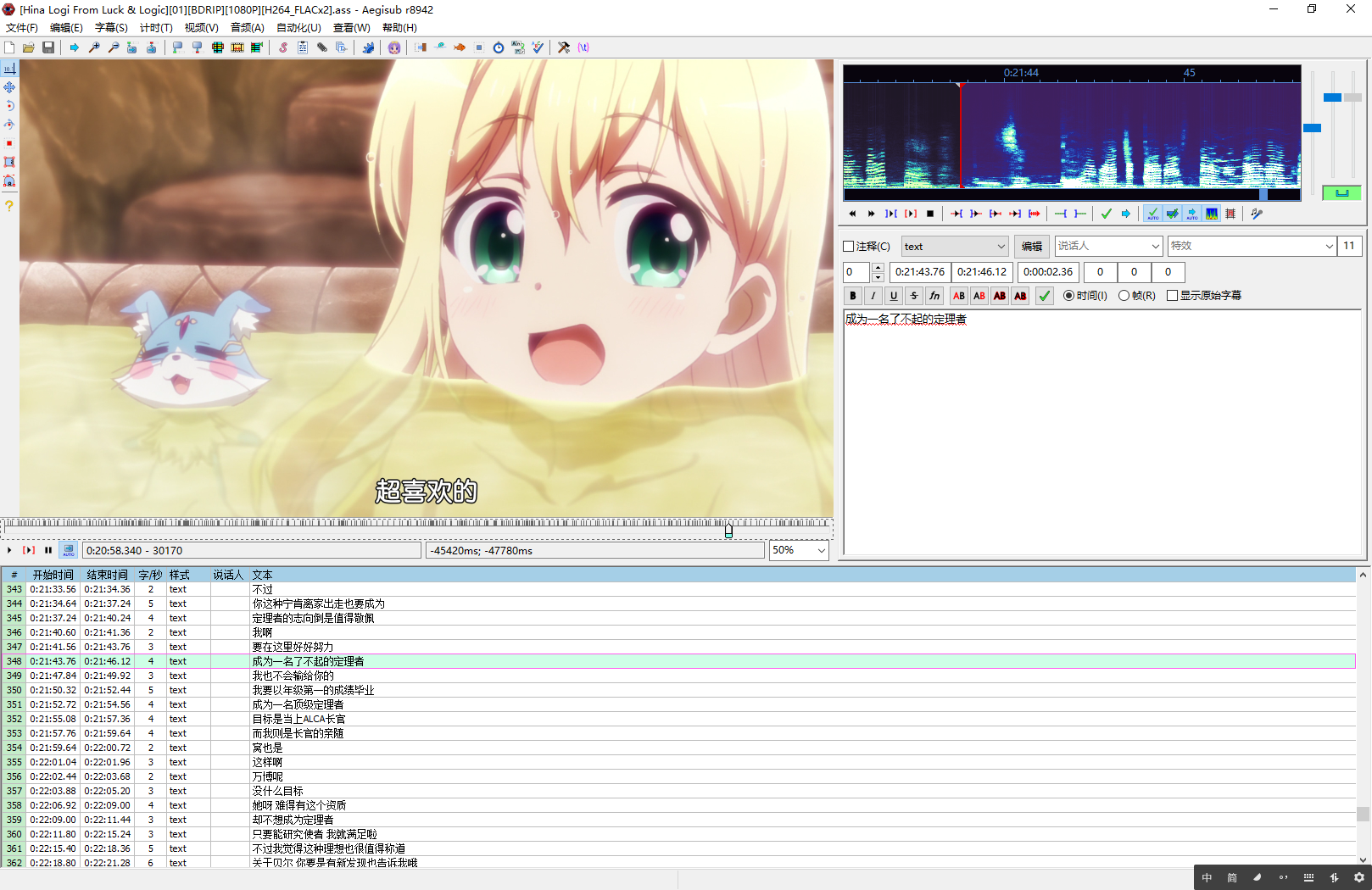
Task: Select the Rotate on Z axis tool
Action: point(9,106)
